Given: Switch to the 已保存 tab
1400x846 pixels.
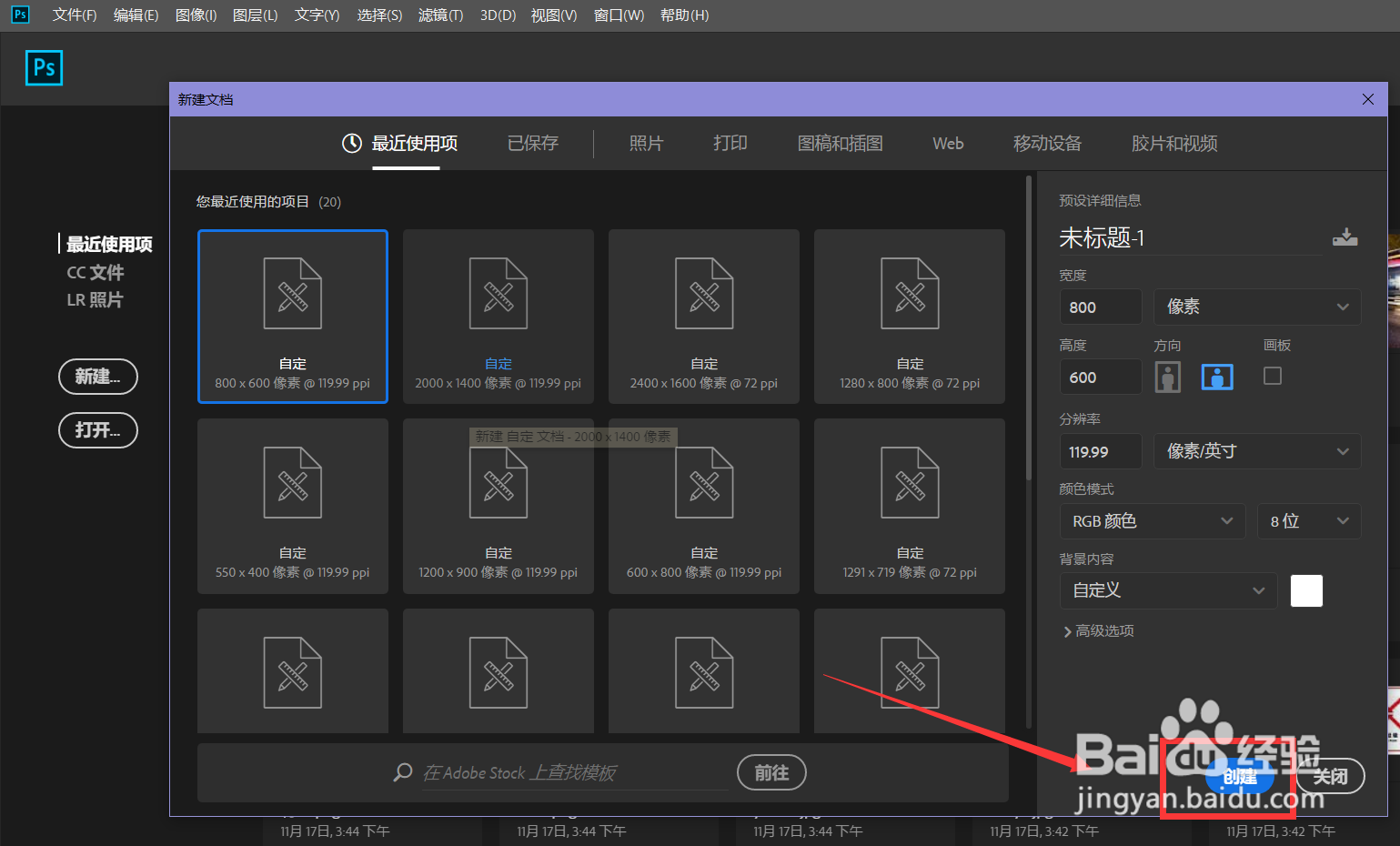Looking at the screenshot, I should coord(533,143).
